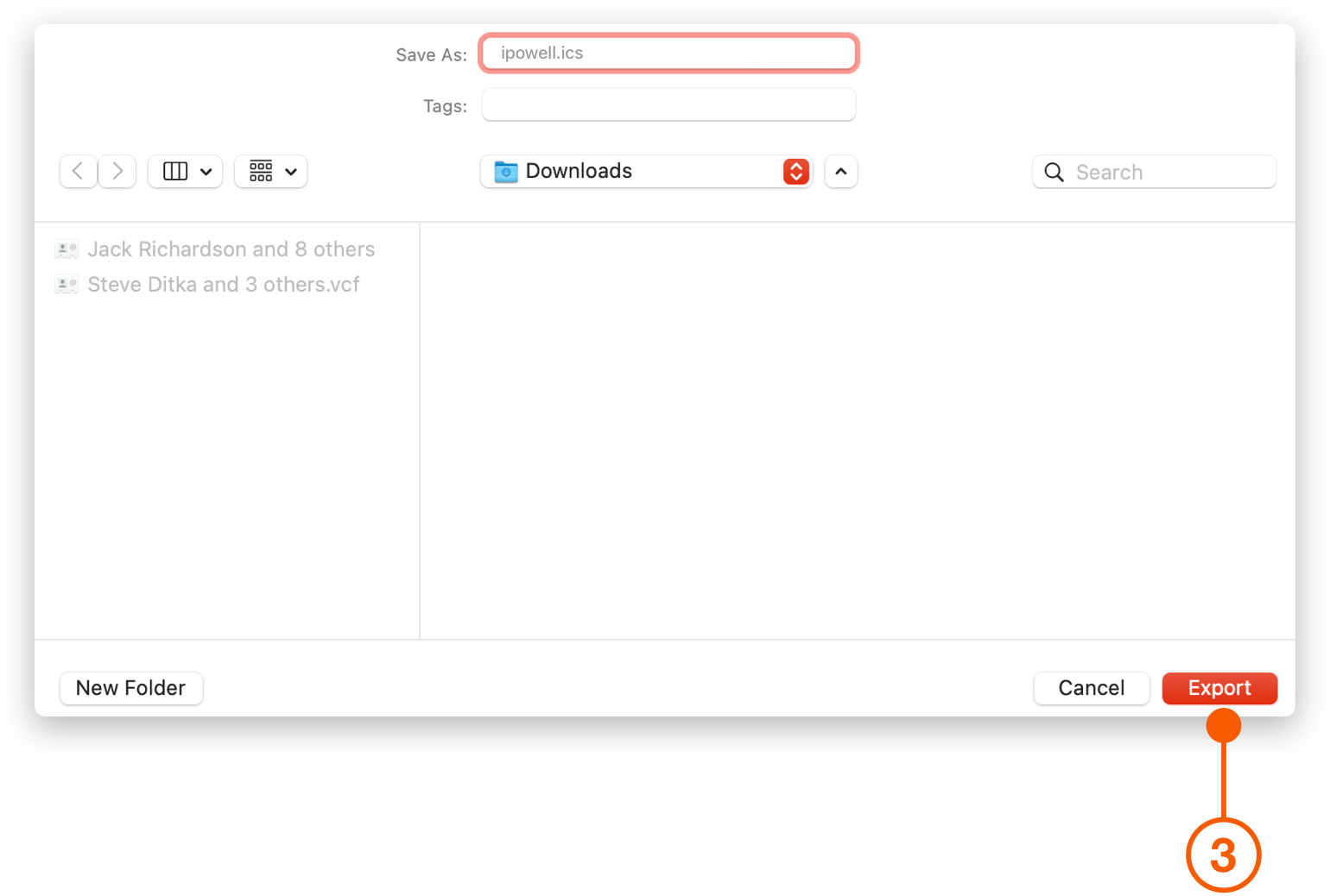The width and height of the screenshot is (1330, 896).
Task: Click the magnifying glass search icon
Action: point(1054,173)
